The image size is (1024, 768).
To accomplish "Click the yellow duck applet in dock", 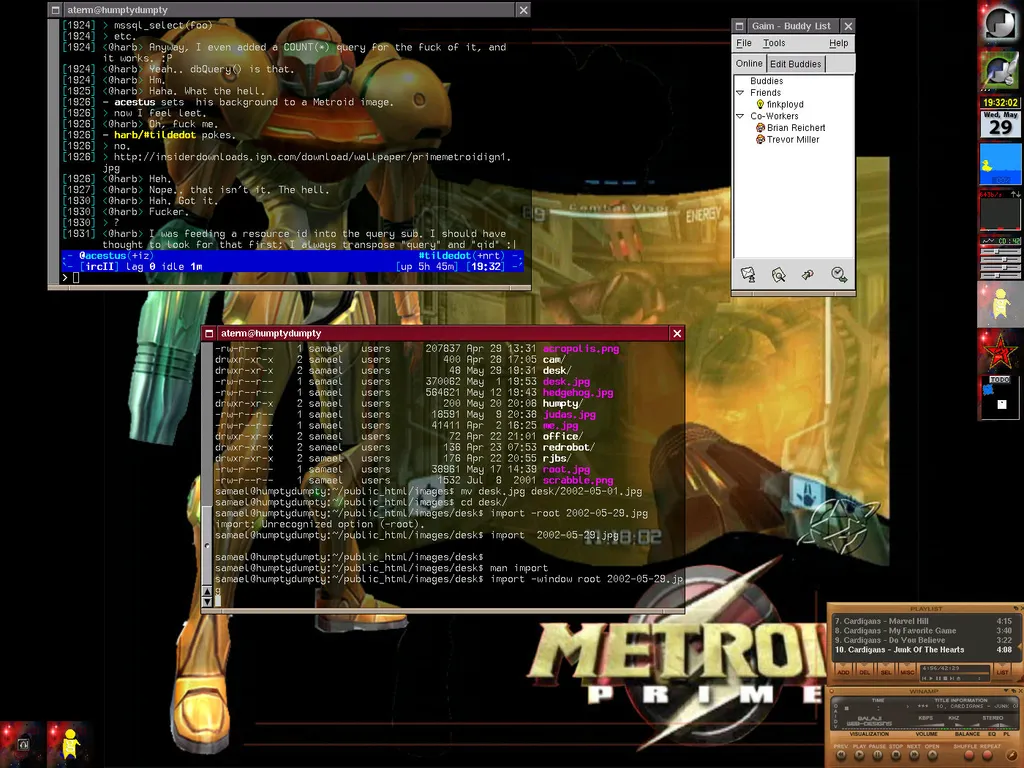I will (1000, 165).
